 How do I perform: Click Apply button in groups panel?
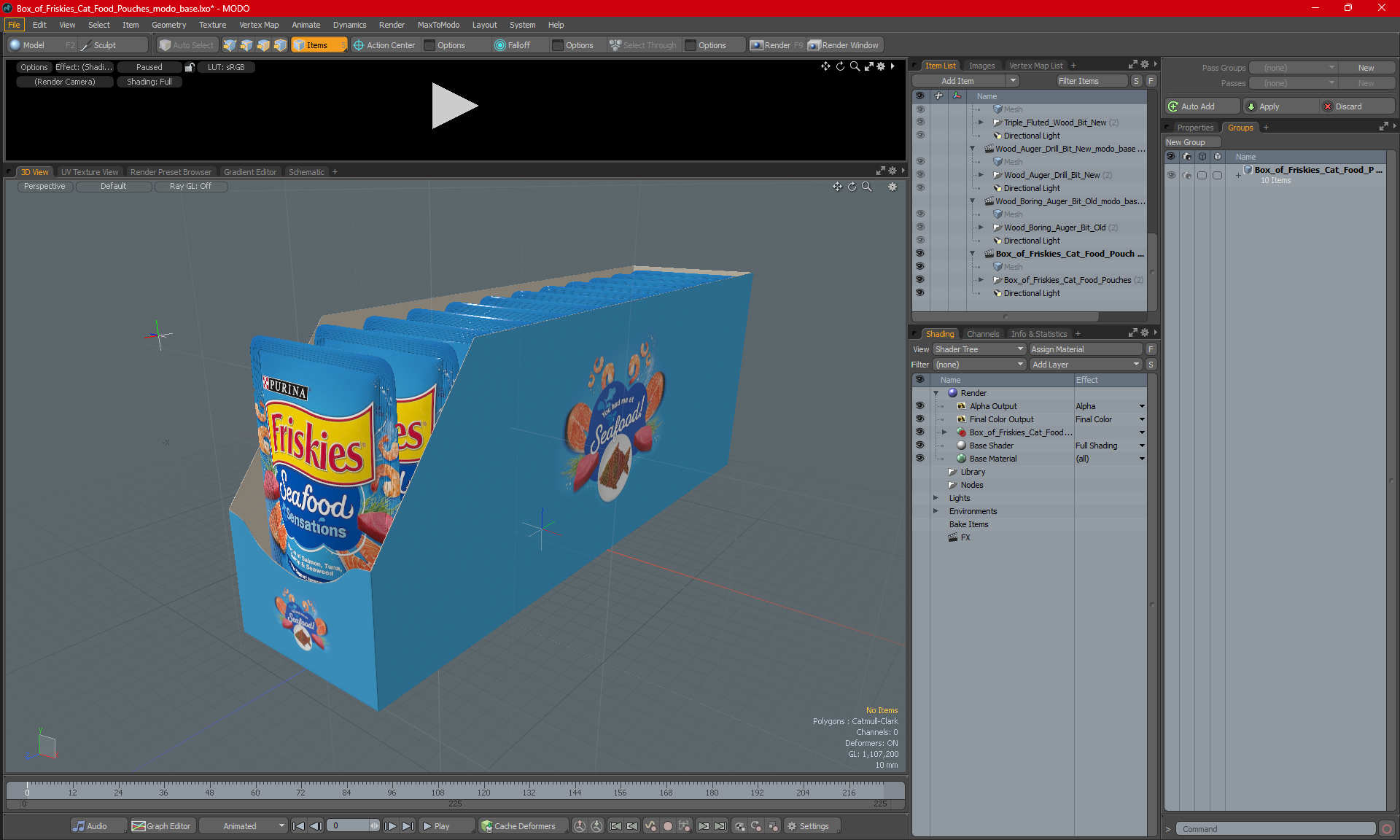pos(1281,106)
